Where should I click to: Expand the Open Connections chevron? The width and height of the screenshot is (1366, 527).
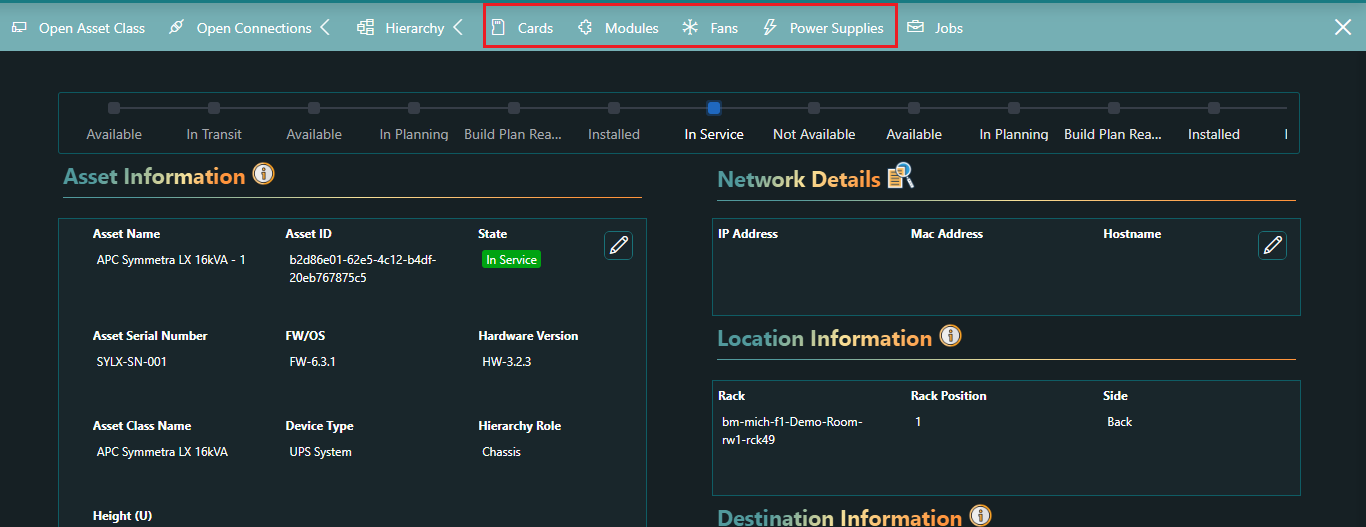tap(325, 28)
